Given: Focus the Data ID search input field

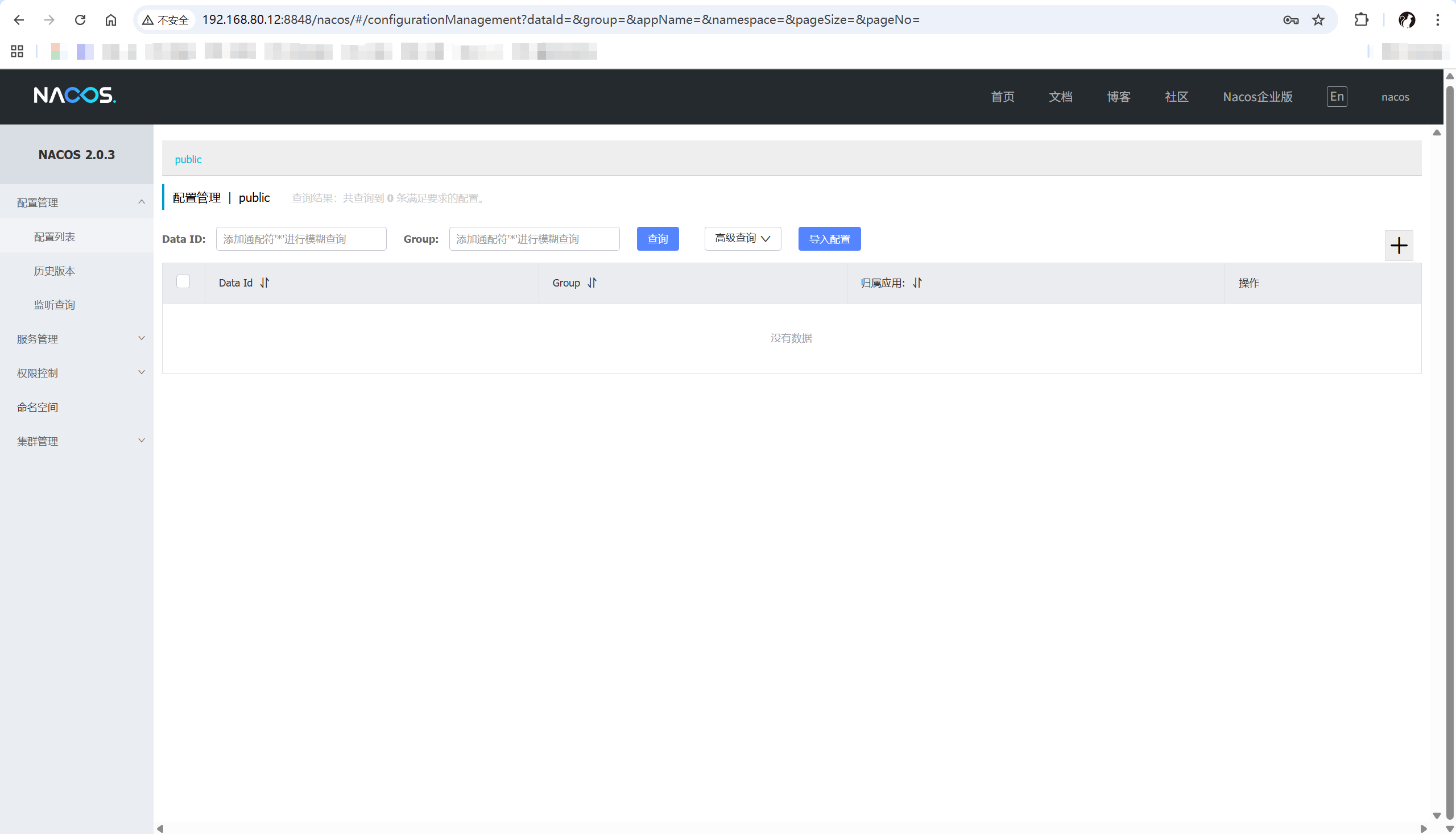Looking at the screenshot, I should click(301, 239).
